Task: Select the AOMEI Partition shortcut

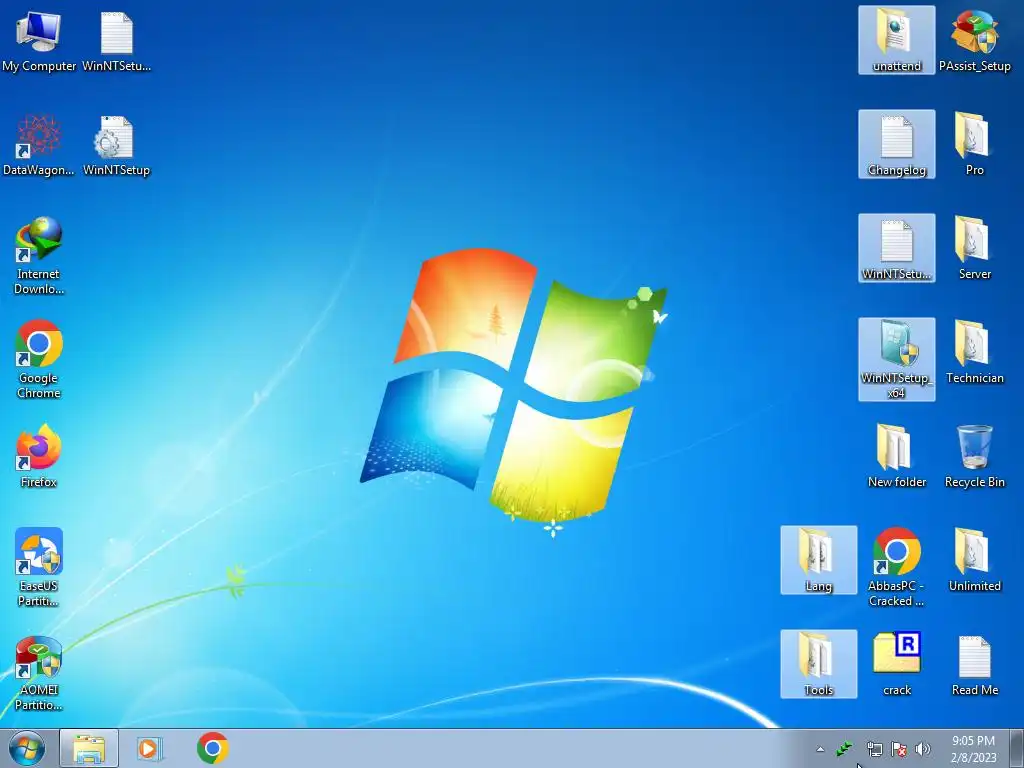Action: click(39, 673)
